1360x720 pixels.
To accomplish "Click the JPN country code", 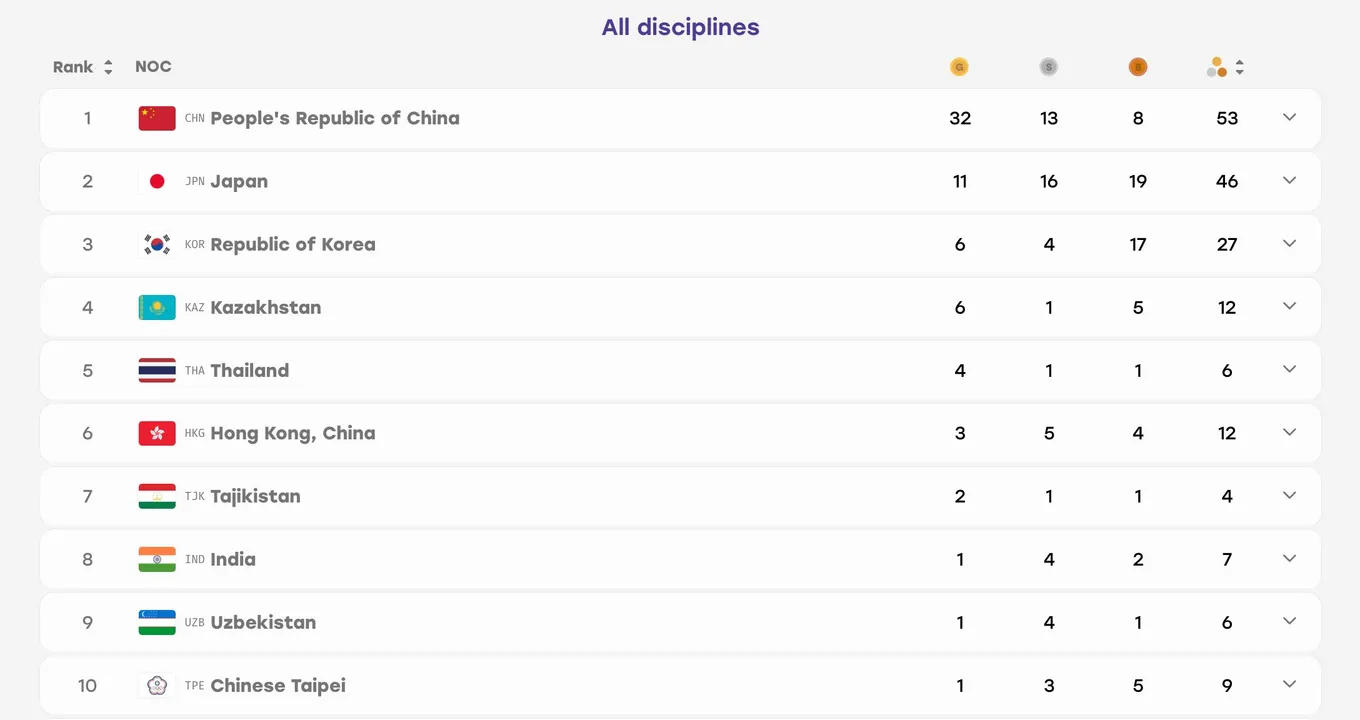I will pos(195,181).
